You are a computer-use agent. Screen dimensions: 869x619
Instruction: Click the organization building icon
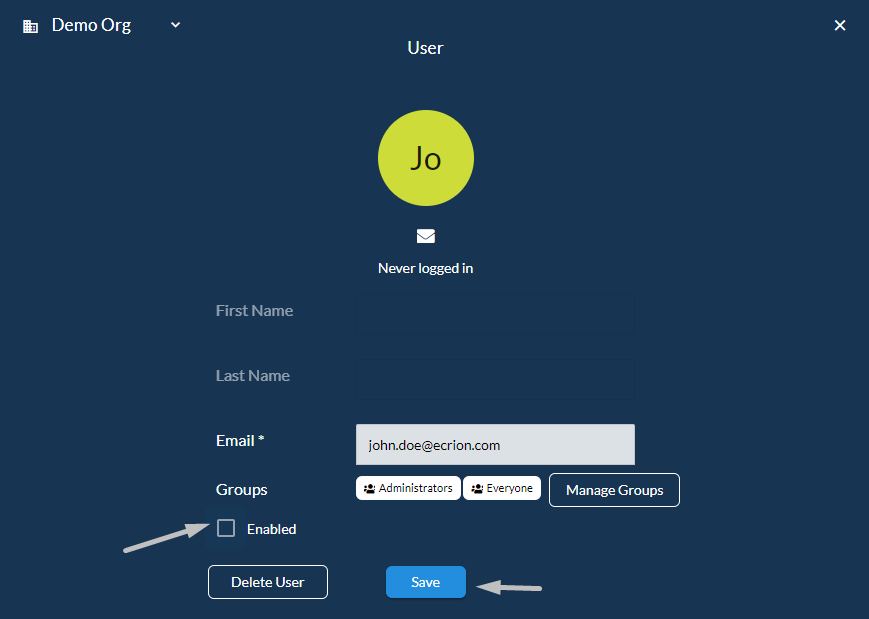[30, 26]
